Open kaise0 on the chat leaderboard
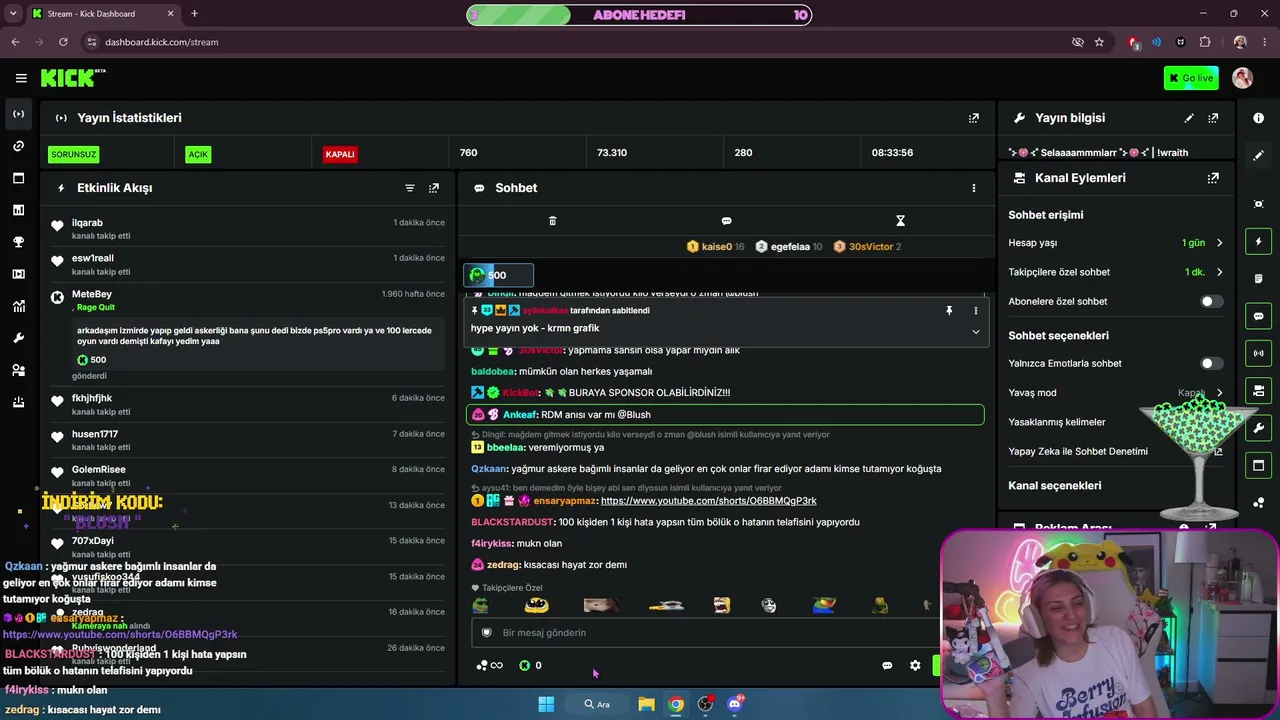Screen dimensions: 1280x720 (715, 247)
